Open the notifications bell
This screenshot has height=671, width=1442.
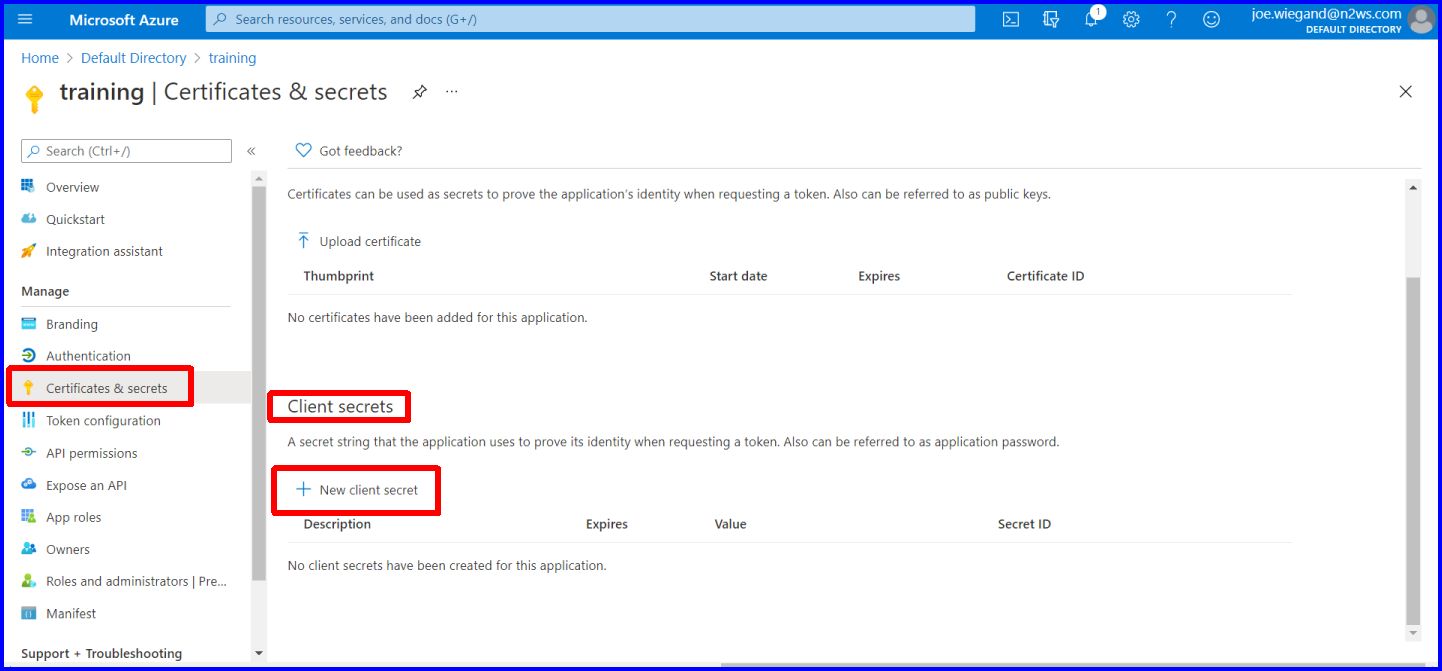[x=1092, y=19]
